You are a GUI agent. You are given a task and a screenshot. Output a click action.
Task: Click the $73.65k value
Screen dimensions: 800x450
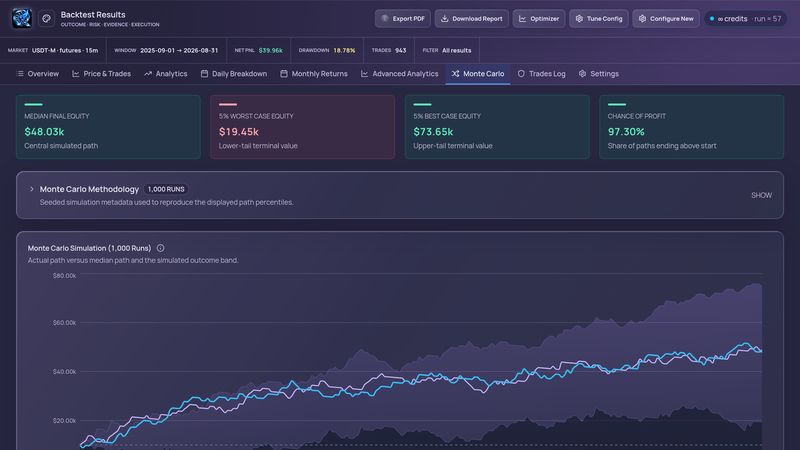coord(433,132)
